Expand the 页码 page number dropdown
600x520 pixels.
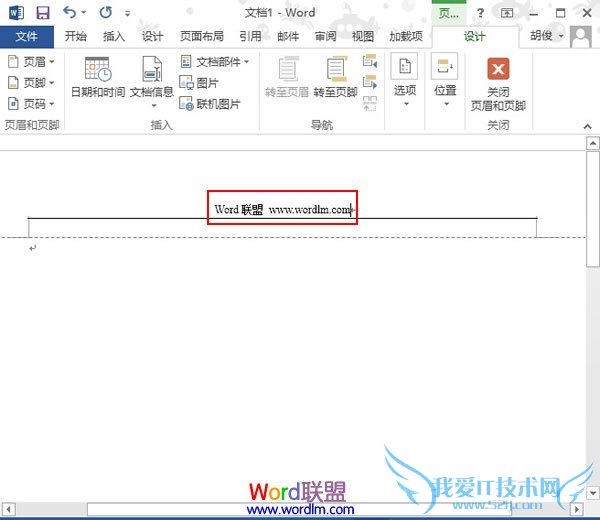(x=31, y=104)
